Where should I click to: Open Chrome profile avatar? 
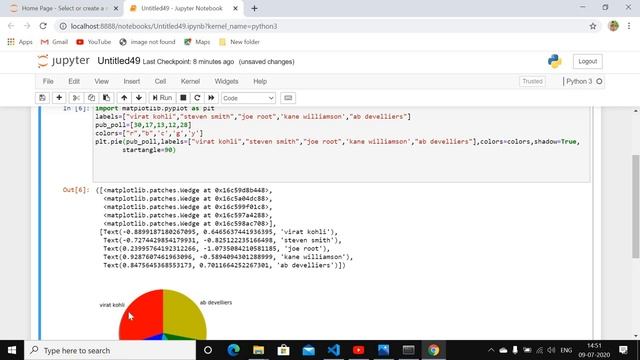click(x=613, y=26)
